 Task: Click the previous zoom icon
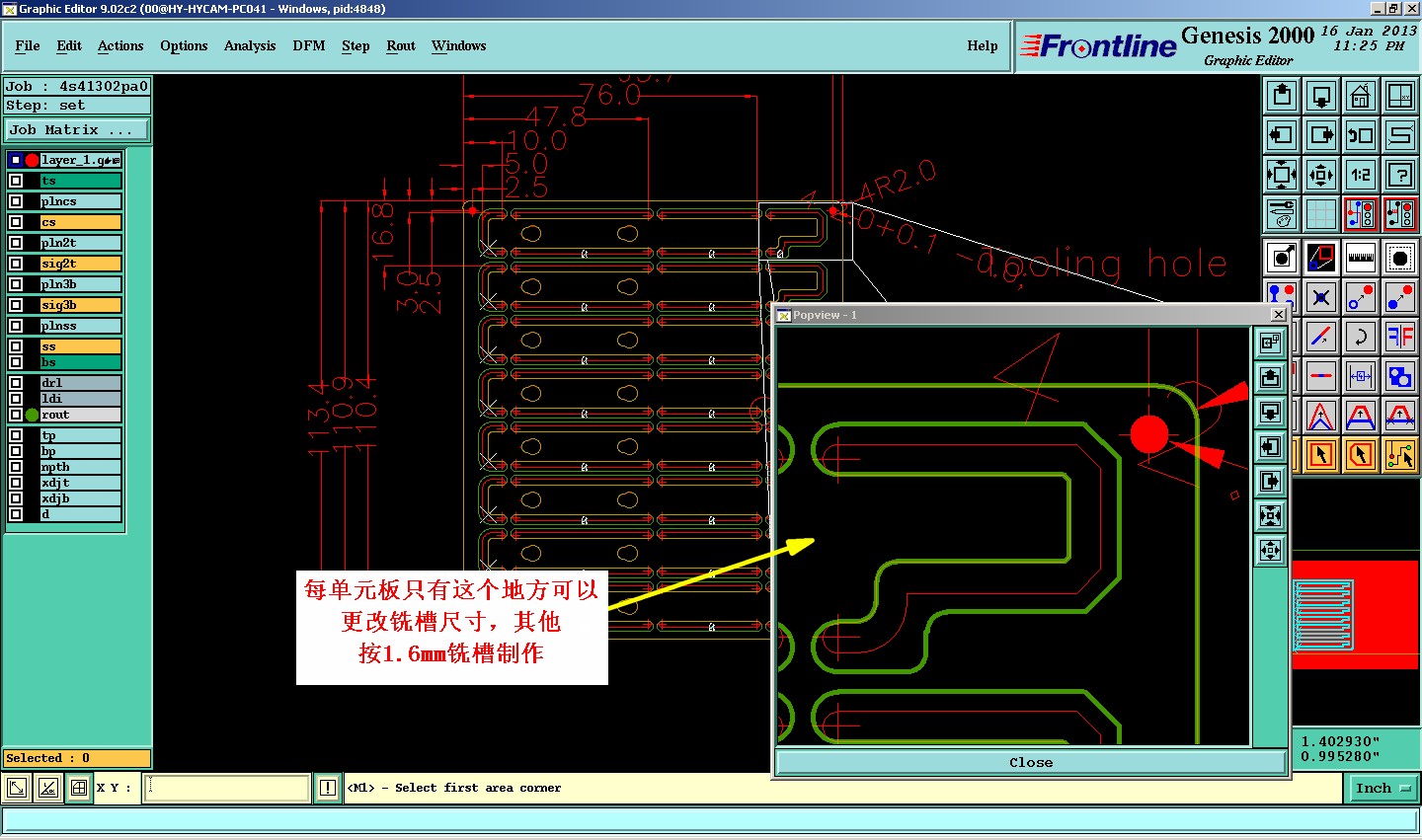click(x=1361, y=135)
